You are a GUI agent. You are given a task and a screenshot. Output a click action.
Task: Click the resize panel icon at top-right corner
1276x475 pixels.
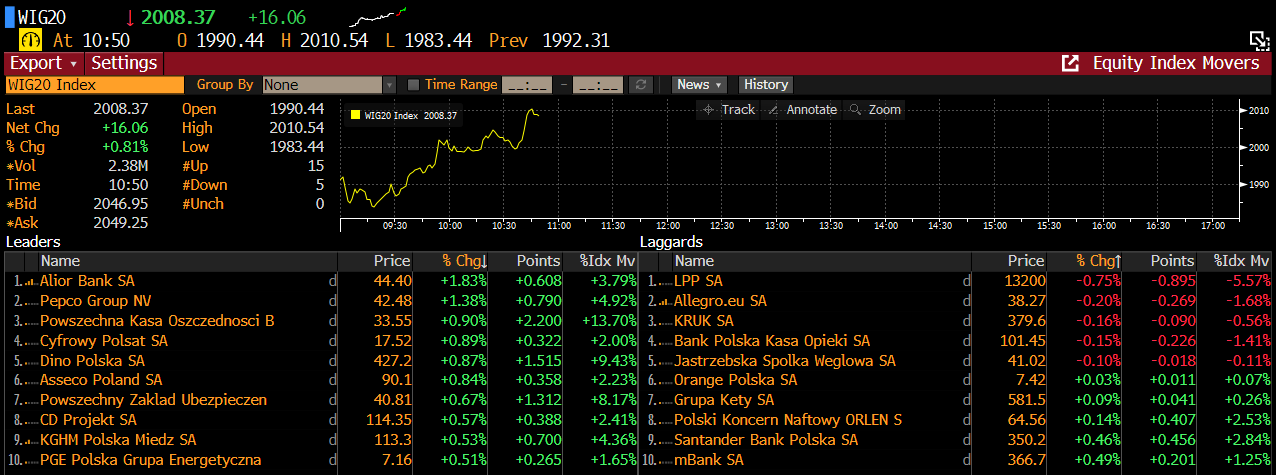pos(1260,40)
